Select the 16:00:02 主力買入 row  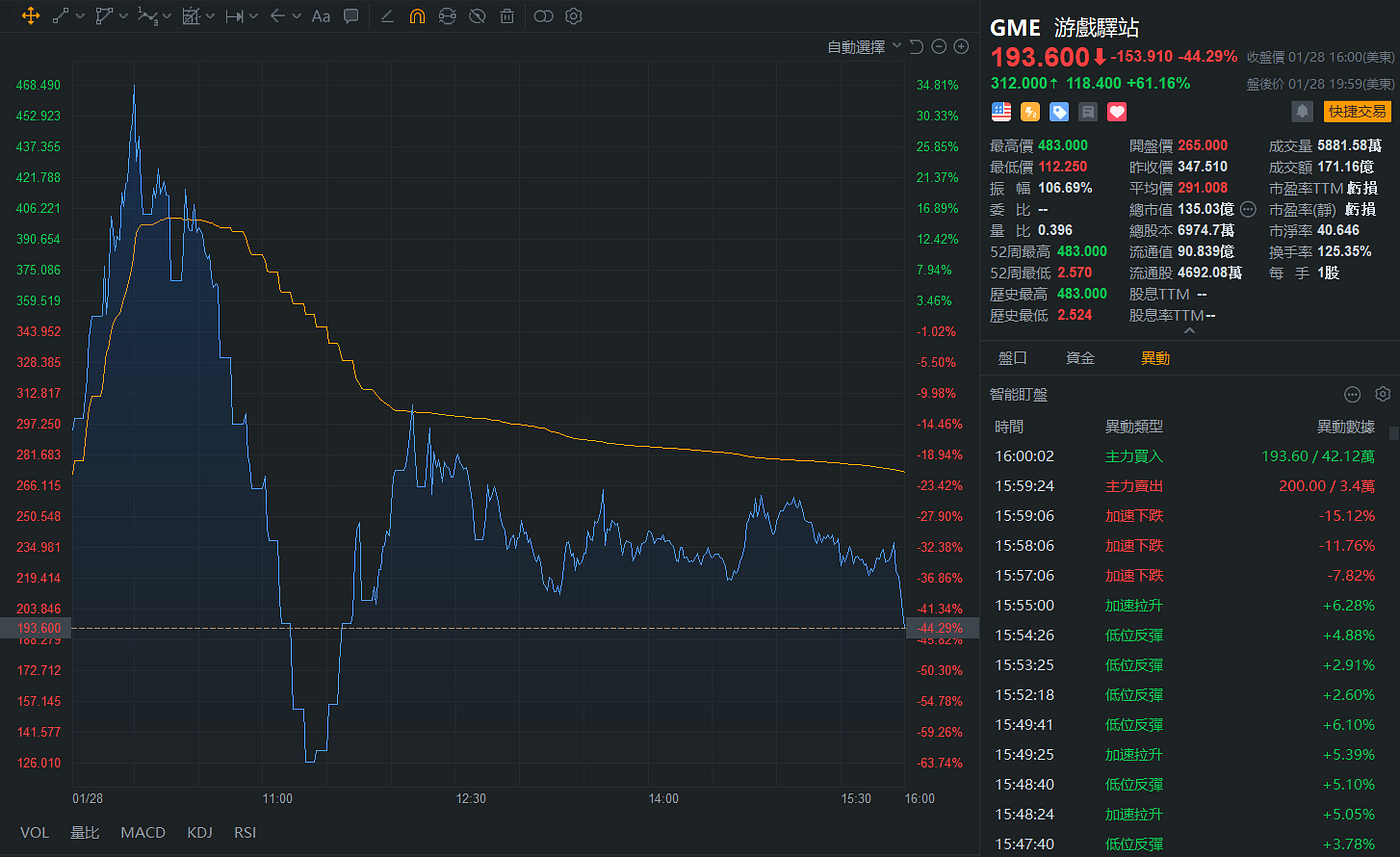coord(1184,456)
